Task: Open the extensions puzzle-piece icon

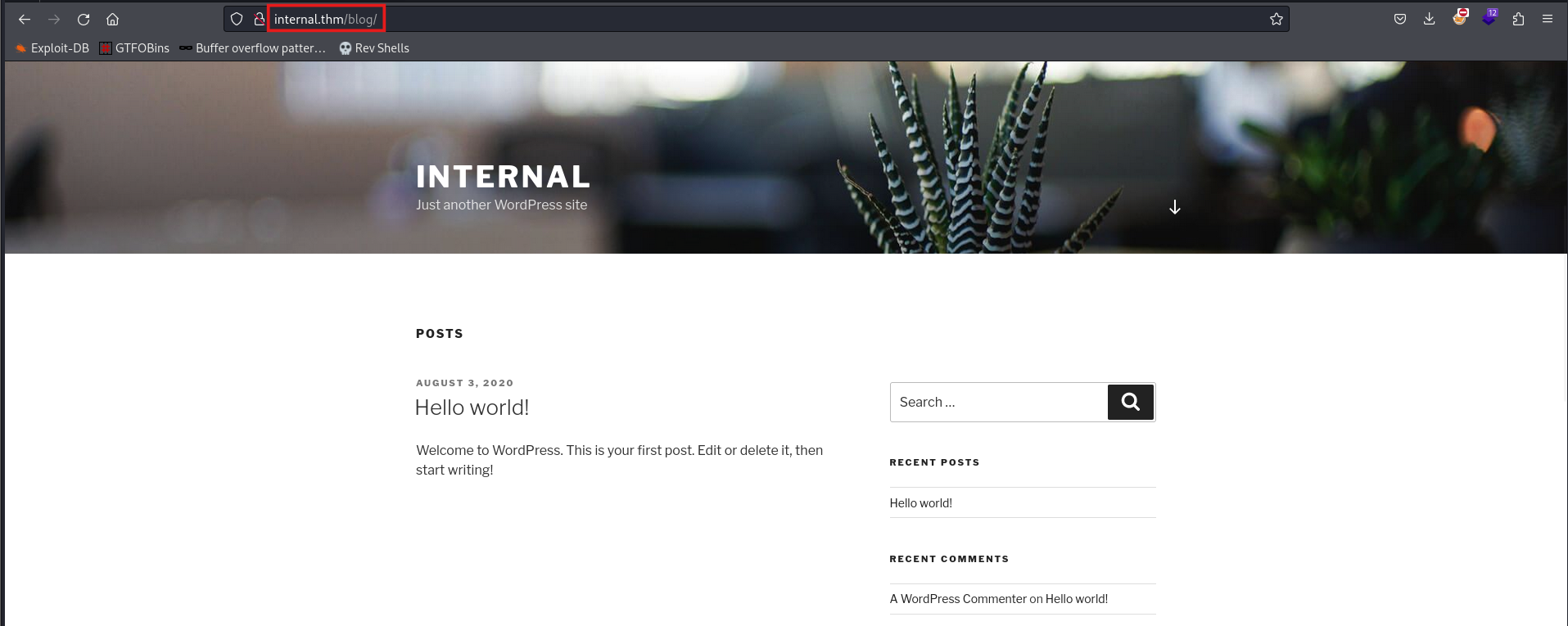Action: (x=1518, y=19)
